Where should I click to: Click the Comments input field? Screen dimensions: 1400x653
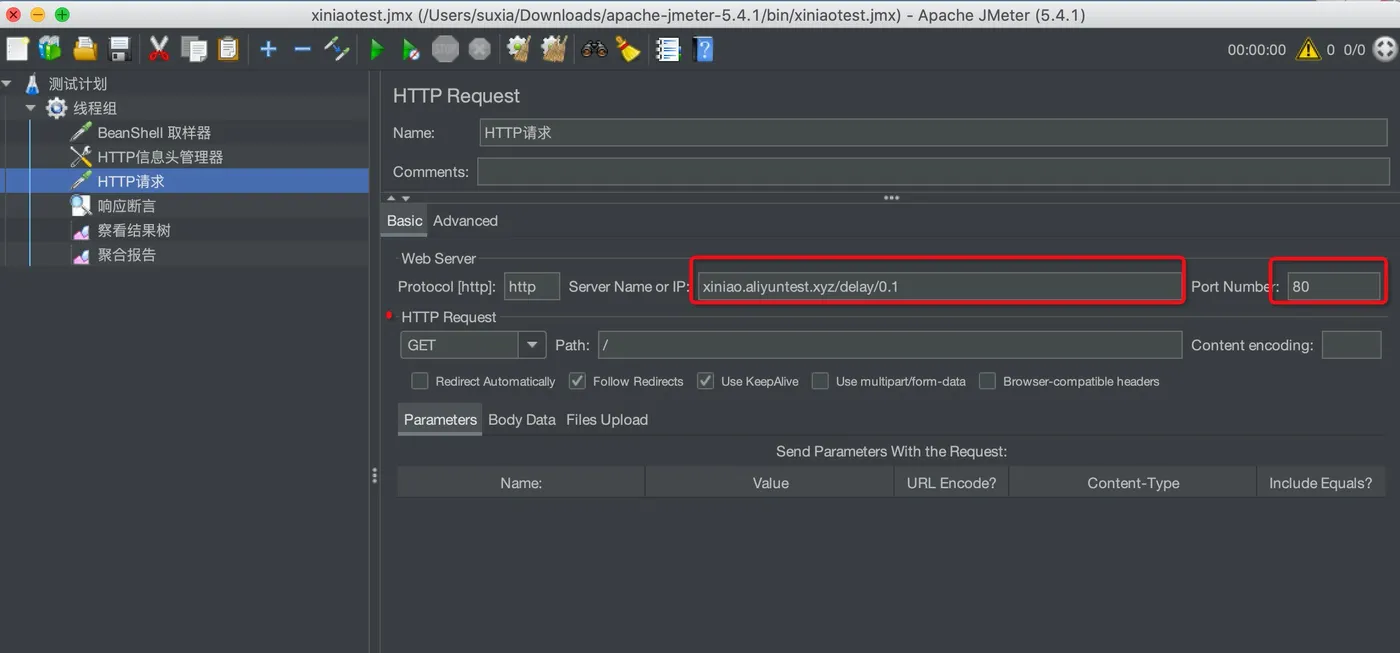tap(933, 172)
